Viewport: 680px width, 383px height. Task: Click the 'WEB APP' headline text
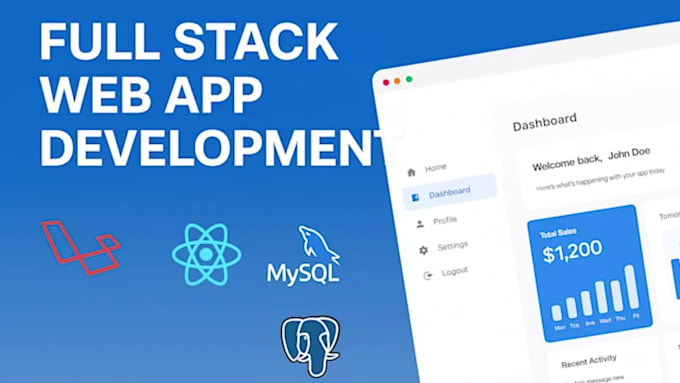pyautogui.click(x=151, y=94)
